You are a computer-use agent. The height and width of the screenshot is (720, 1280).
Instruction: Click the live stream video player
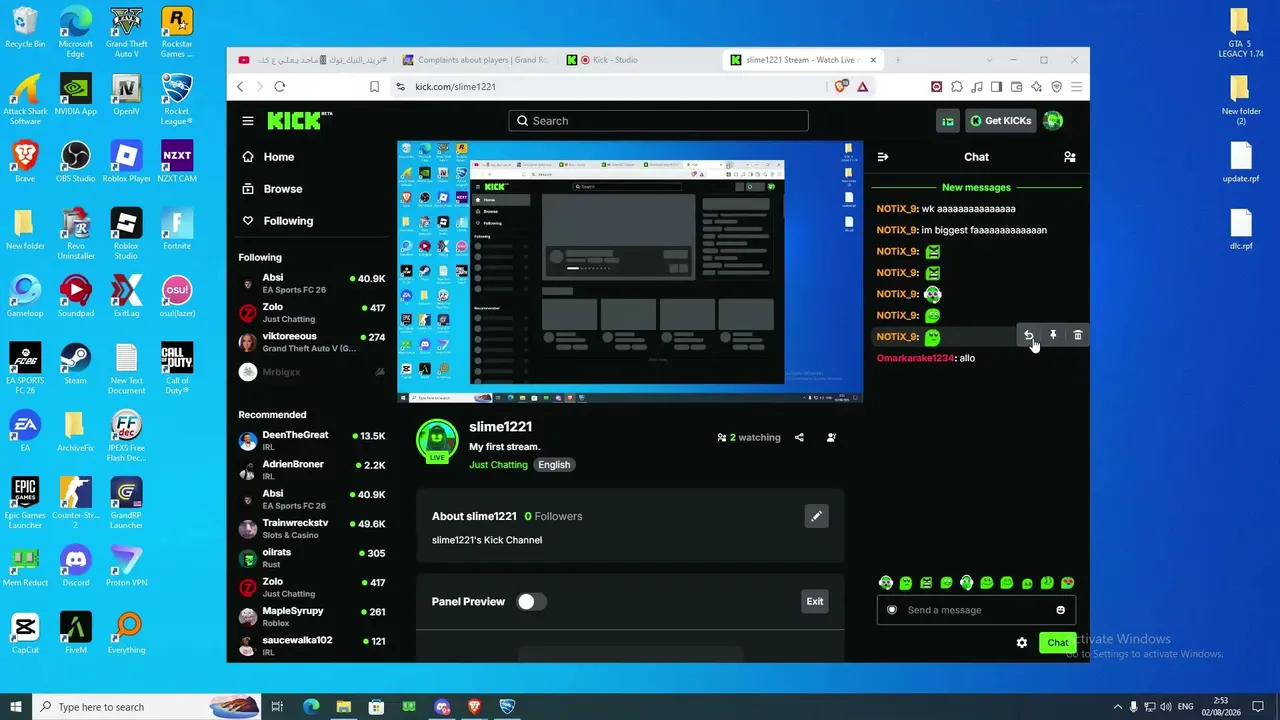(630, 271)
